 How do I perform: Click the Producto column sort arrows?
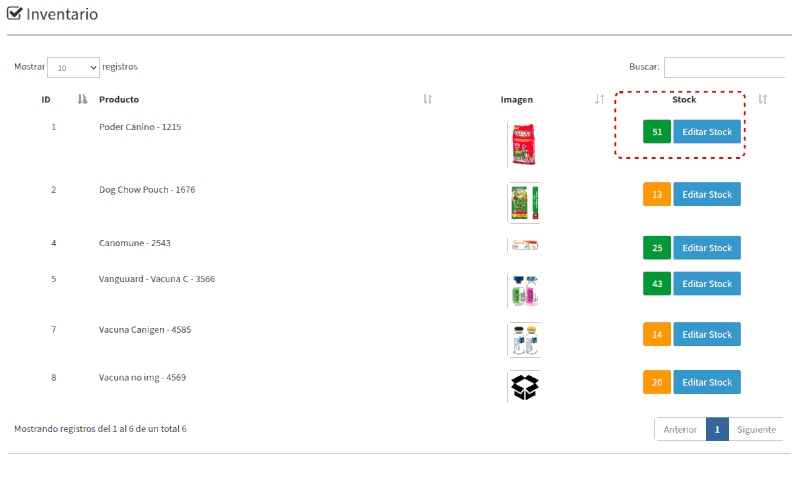tap(427, 99)
